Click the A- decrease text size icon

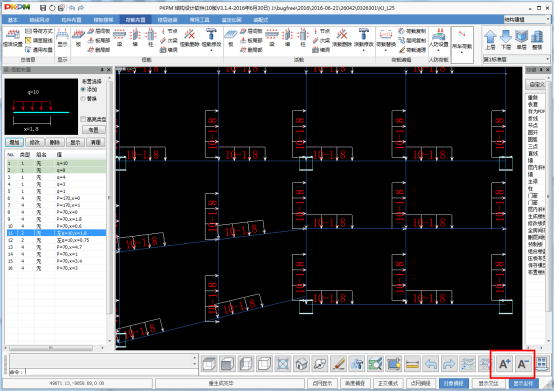click(x=522, y=364)
